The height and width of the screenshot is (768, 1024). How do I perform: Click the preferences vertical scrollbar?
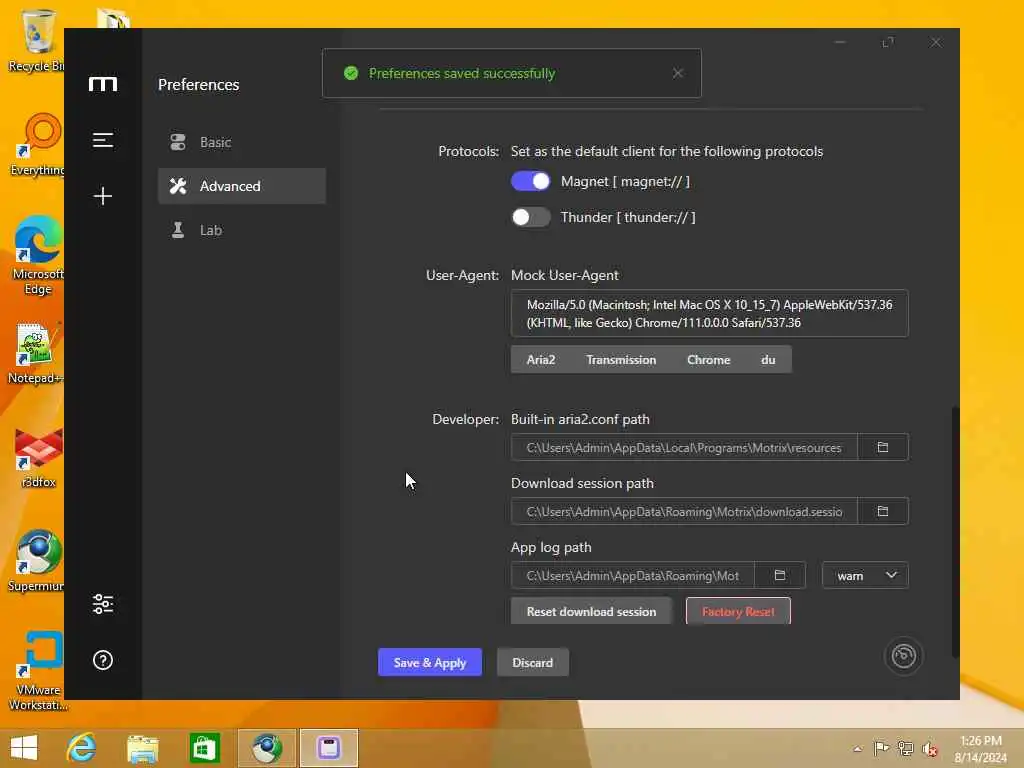coord(955,532)
